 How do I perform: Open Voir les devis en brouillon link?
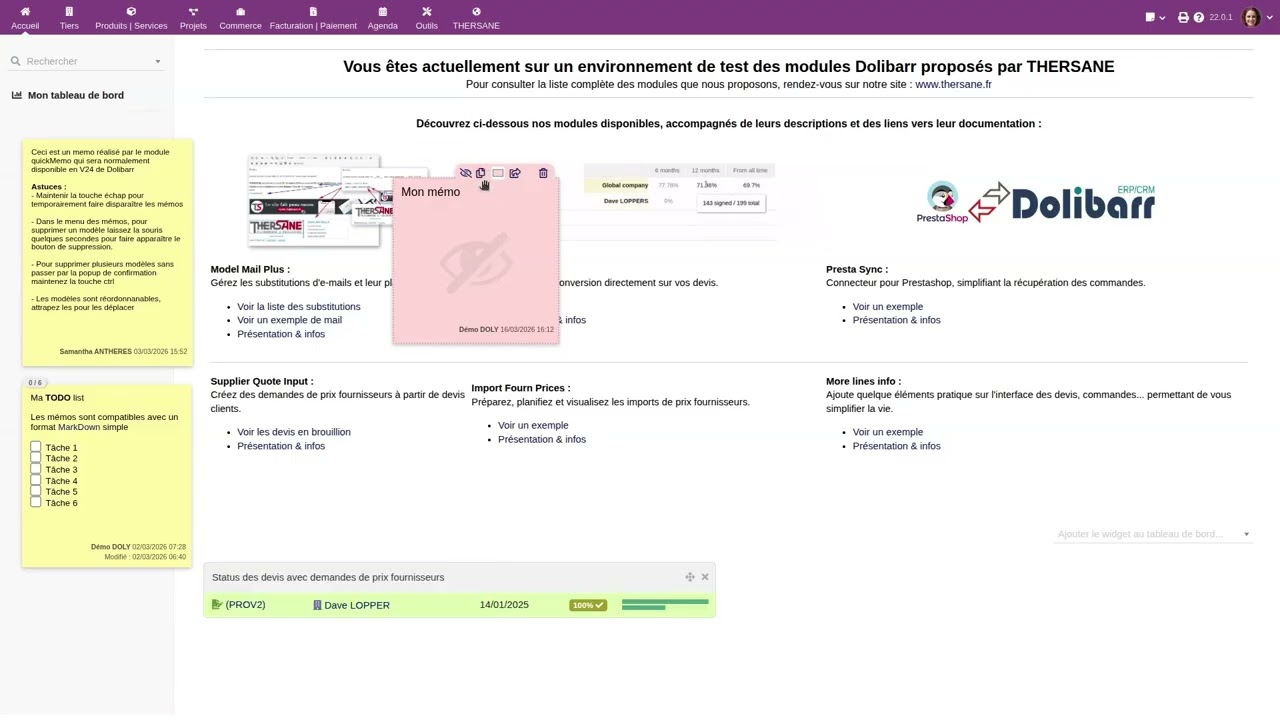point(294,432)
